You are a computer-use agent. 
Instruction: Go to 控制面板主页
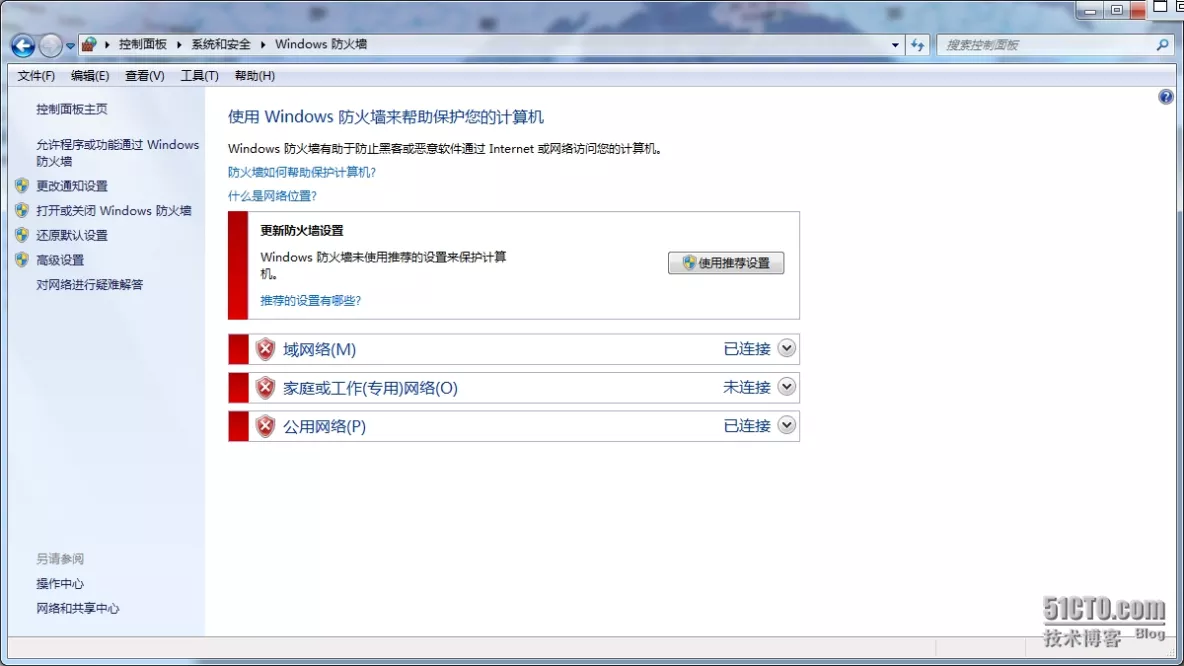[x=72, y=109]
